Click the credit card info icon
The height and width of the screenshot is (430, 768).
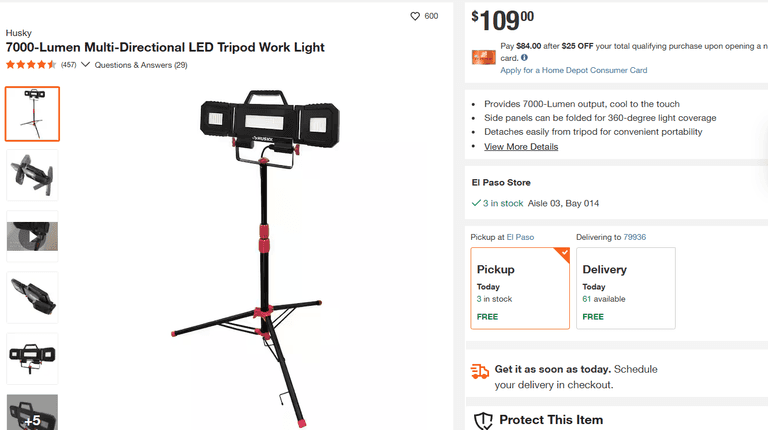tap(524, 58)
